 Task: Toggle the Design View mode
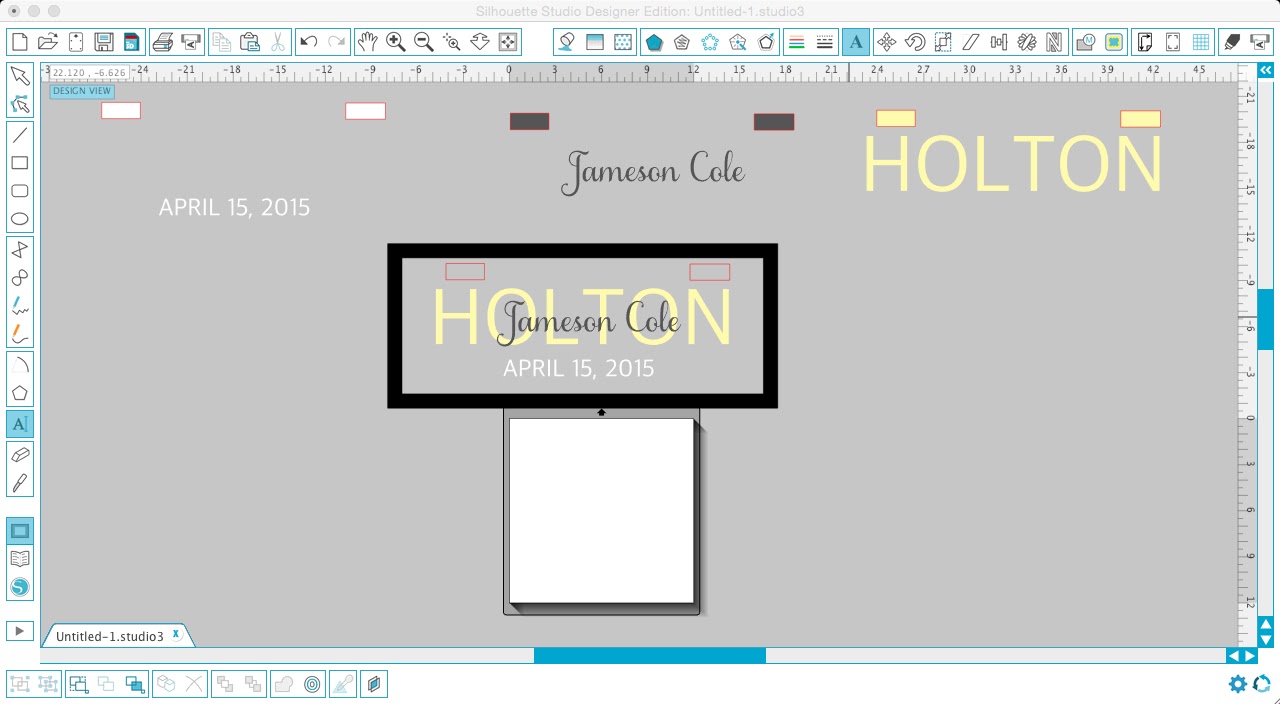click(x=81, y=90)
